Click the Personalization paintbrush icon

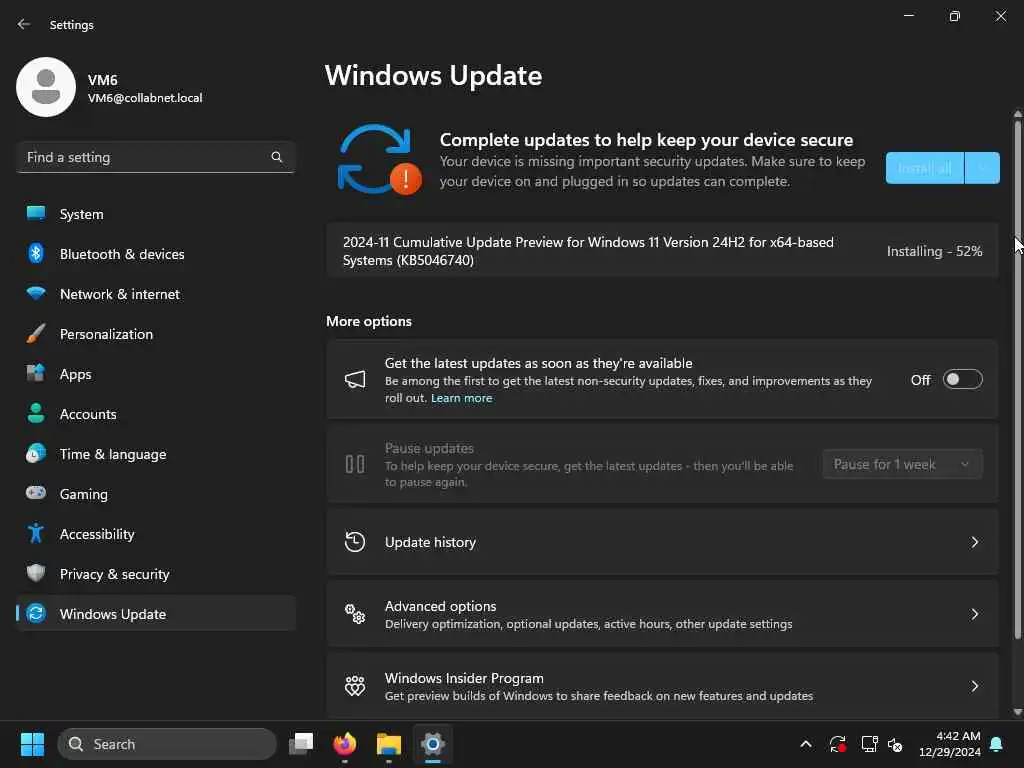pyautogui.click(x=36, y=334)
